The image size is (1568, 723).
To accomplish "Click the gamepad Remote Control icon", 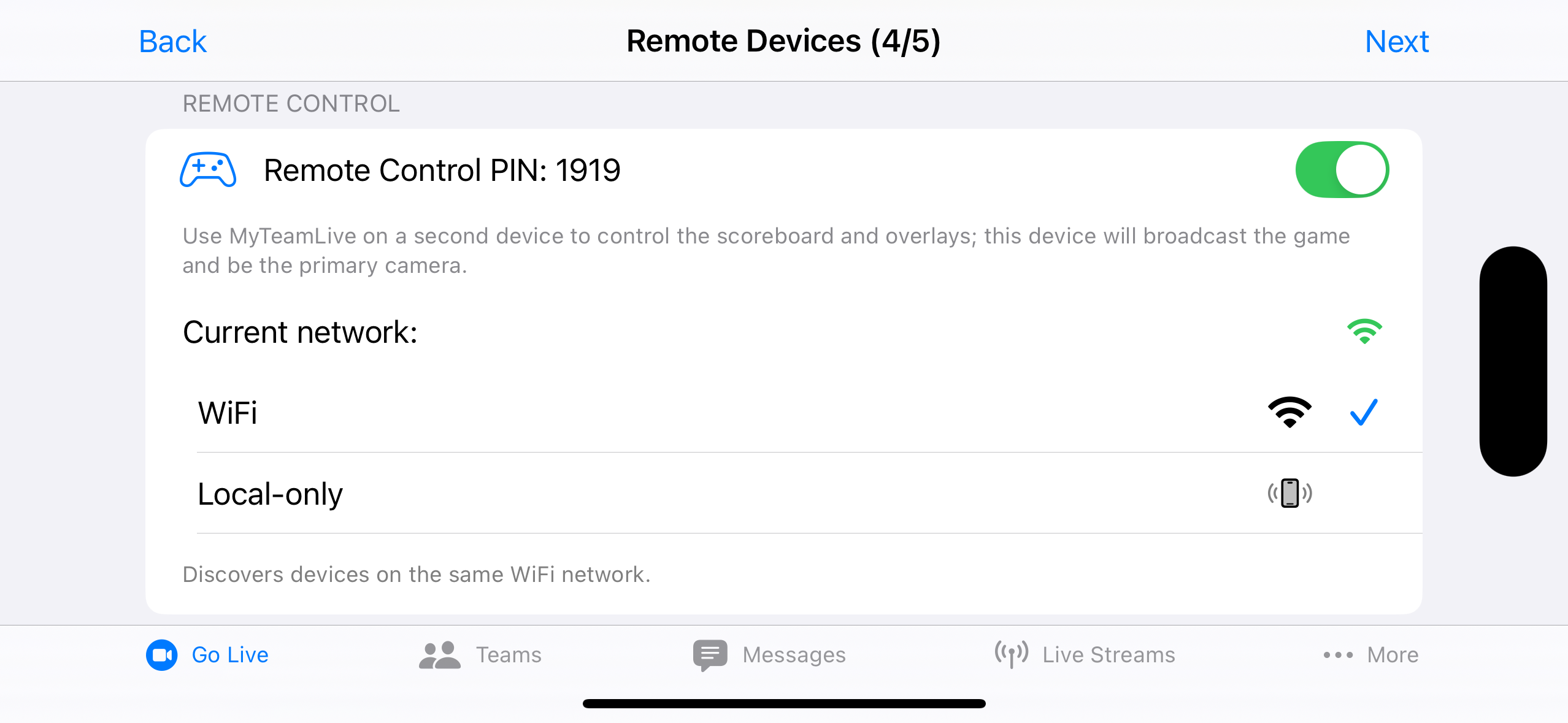I will [207, 170].
